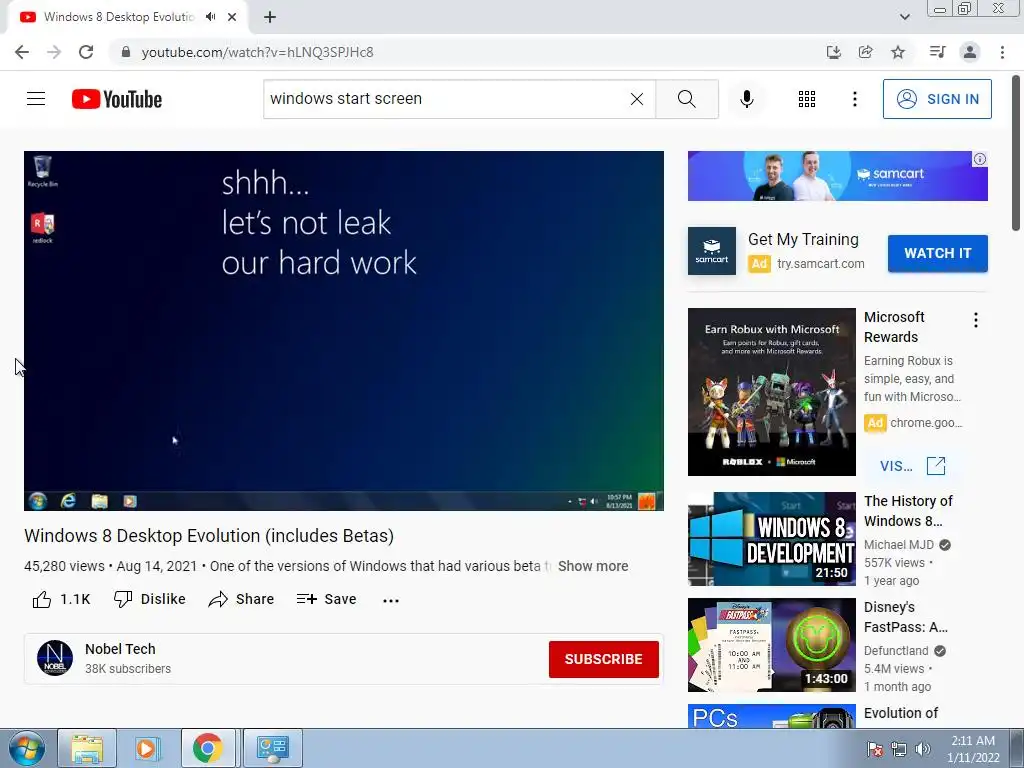Open the YouTube hamburger guide menu
Viewport: 1024px width, 768px height.
pos(36,99)
